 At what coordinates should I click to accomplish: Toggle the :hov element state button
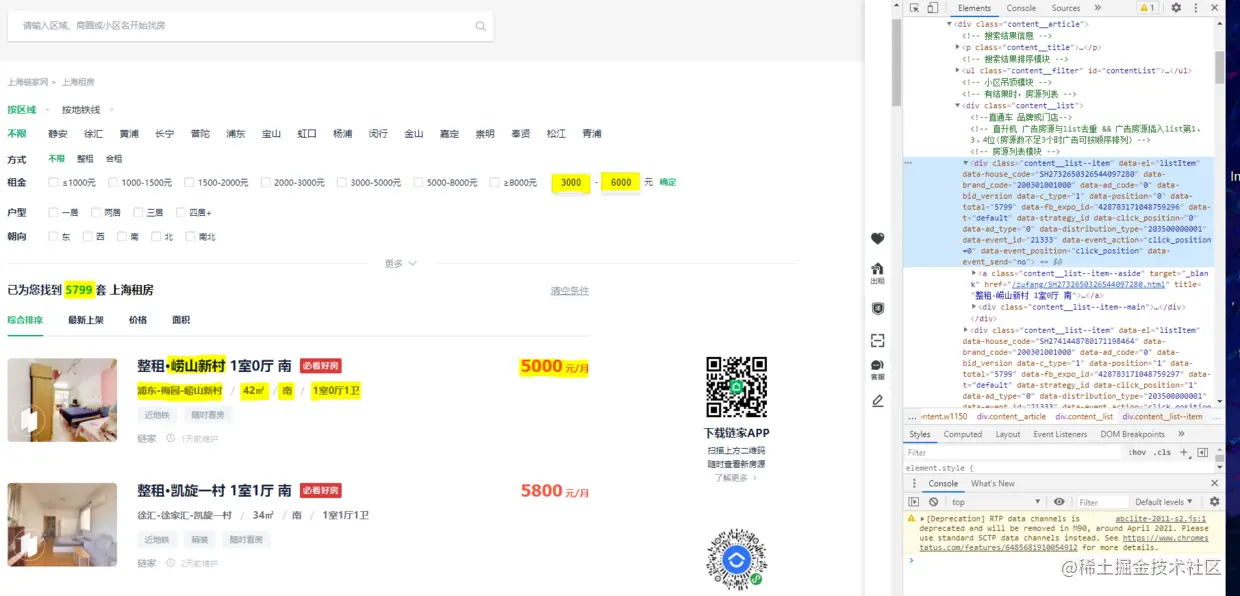pos(1138,452)
